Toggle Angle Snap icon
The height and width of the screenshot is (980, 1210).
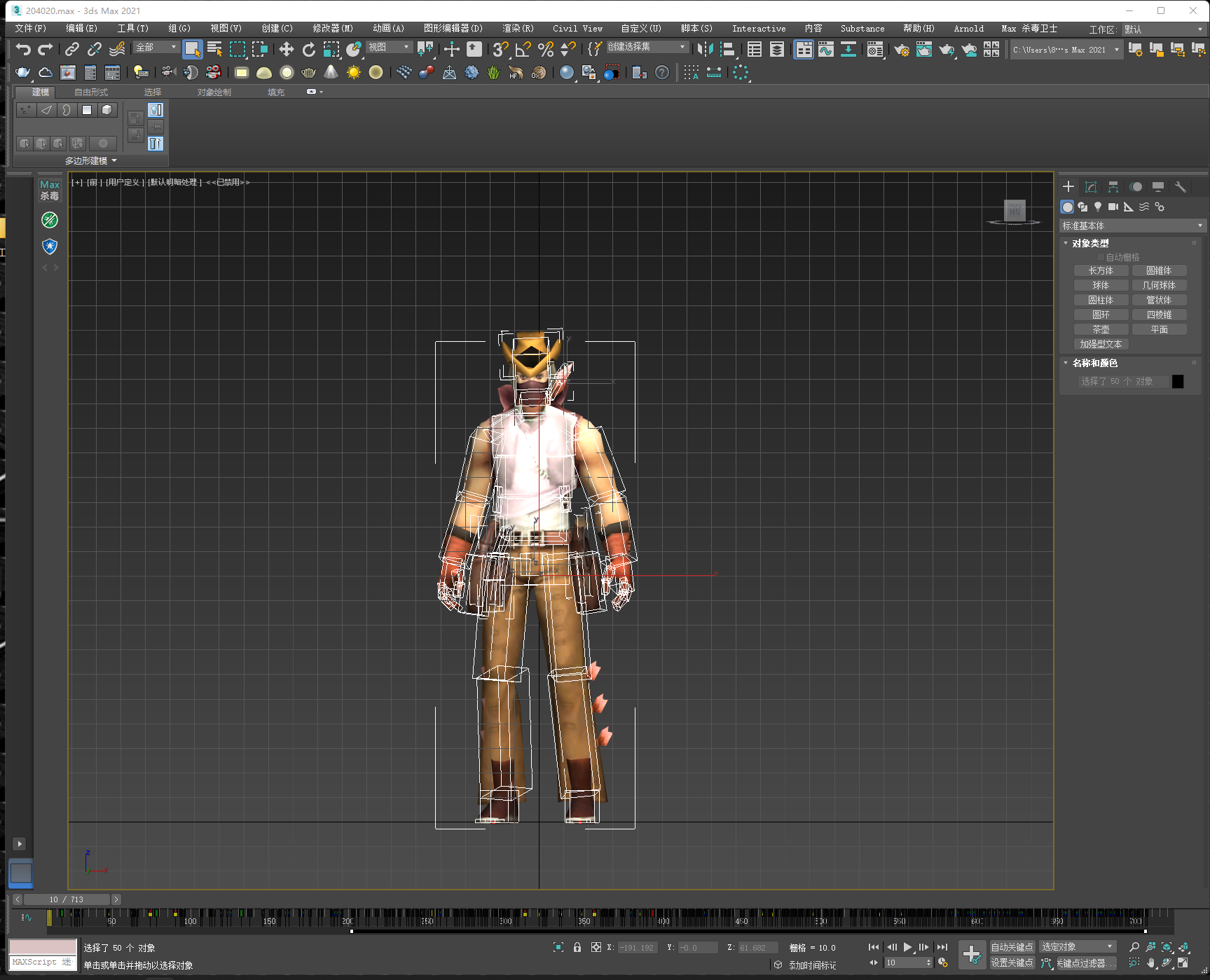click(x=523, y=49)
